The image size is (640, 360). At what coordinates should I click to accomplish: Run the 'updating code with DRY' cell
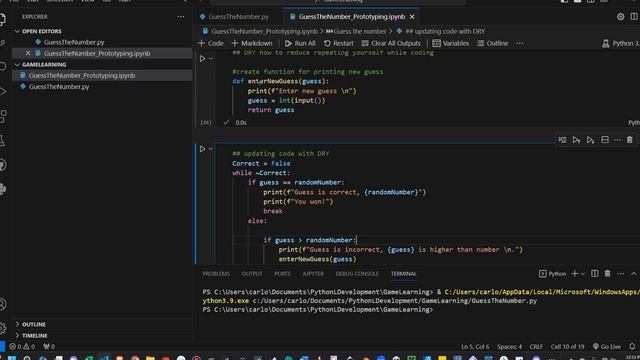click(202, 149)
